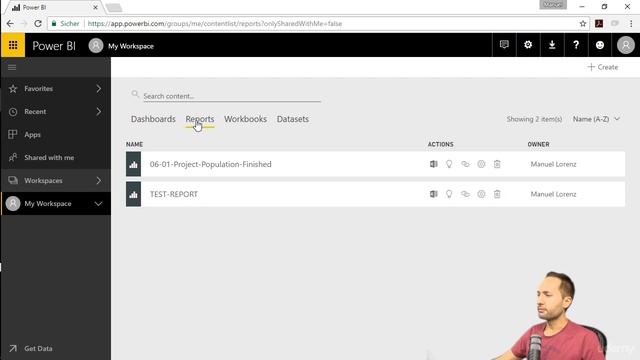Click the search magnifier icon
Screen dimensions: 640x360
coord(135,94)
